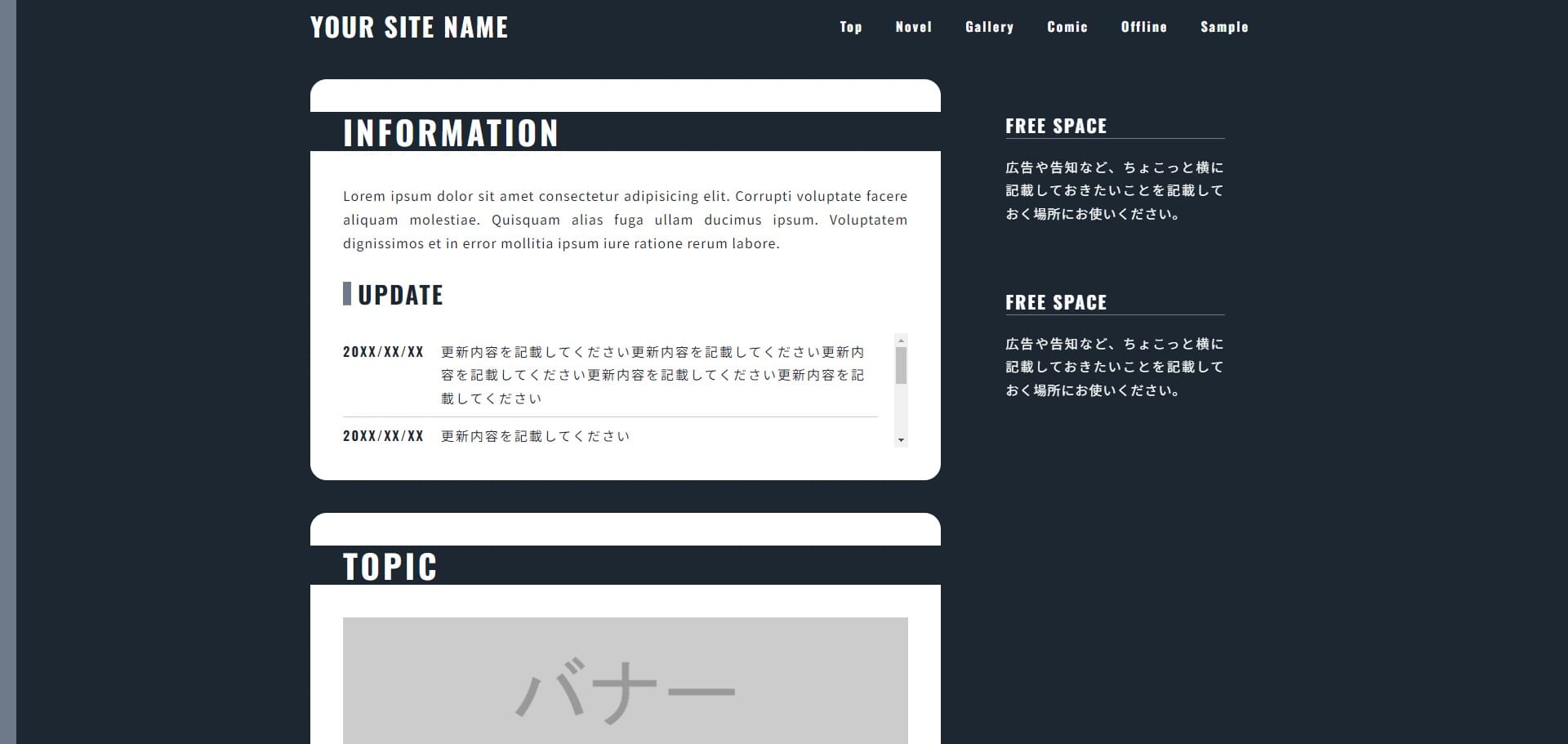Screen dimensions: 1568x744
Task: Click the TOPIC section heading
Action: 390,567
